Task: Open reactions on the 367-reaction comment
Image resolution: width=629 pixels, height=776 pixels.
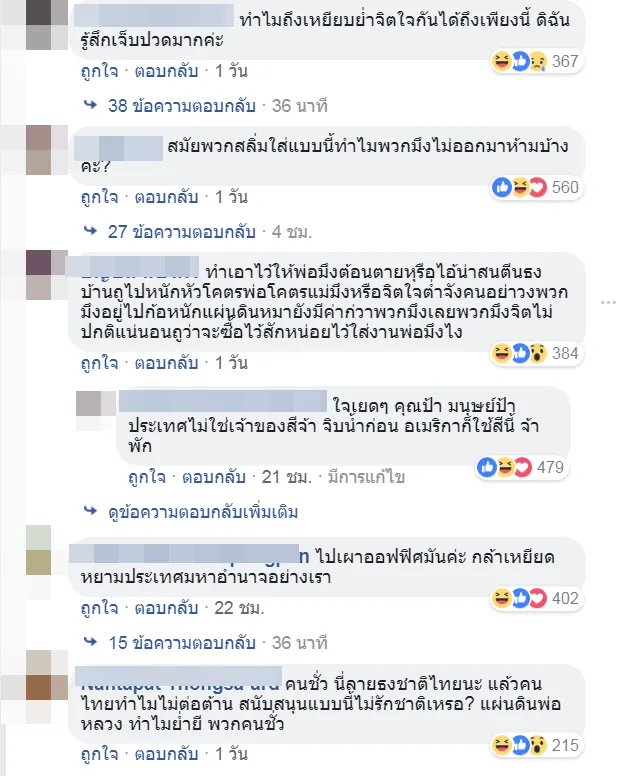Action: [x=536, y=61]
